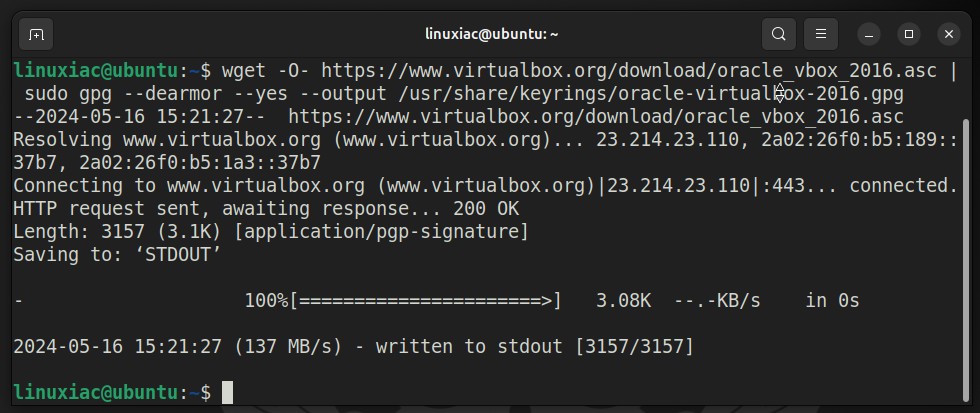Click the '200 OK' response text
Image resolution: width=980 pixels, height=413 pixels.
[x=486, y=209]
